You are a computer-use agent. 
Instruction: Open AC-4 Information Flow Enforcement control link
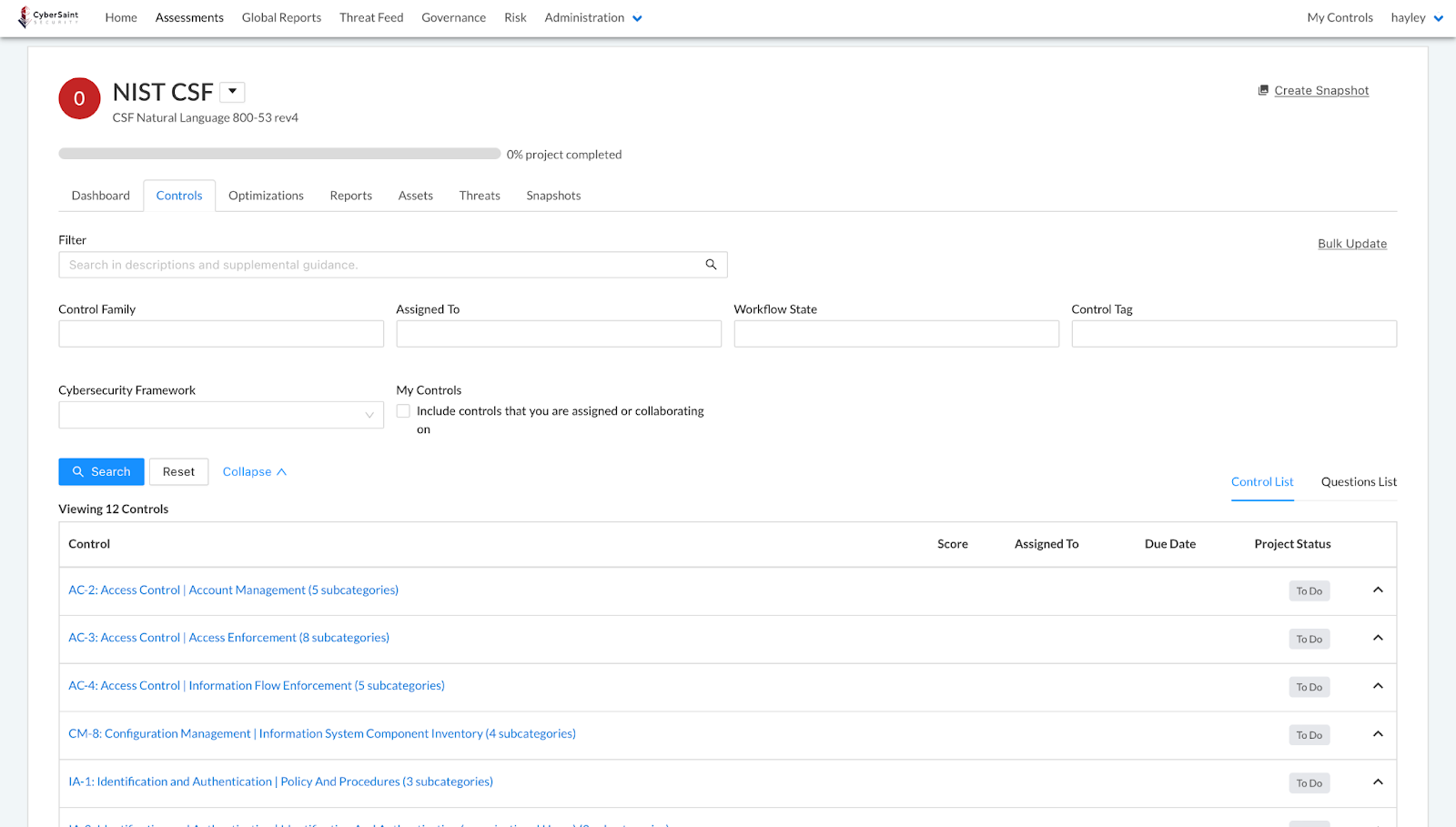257,686
